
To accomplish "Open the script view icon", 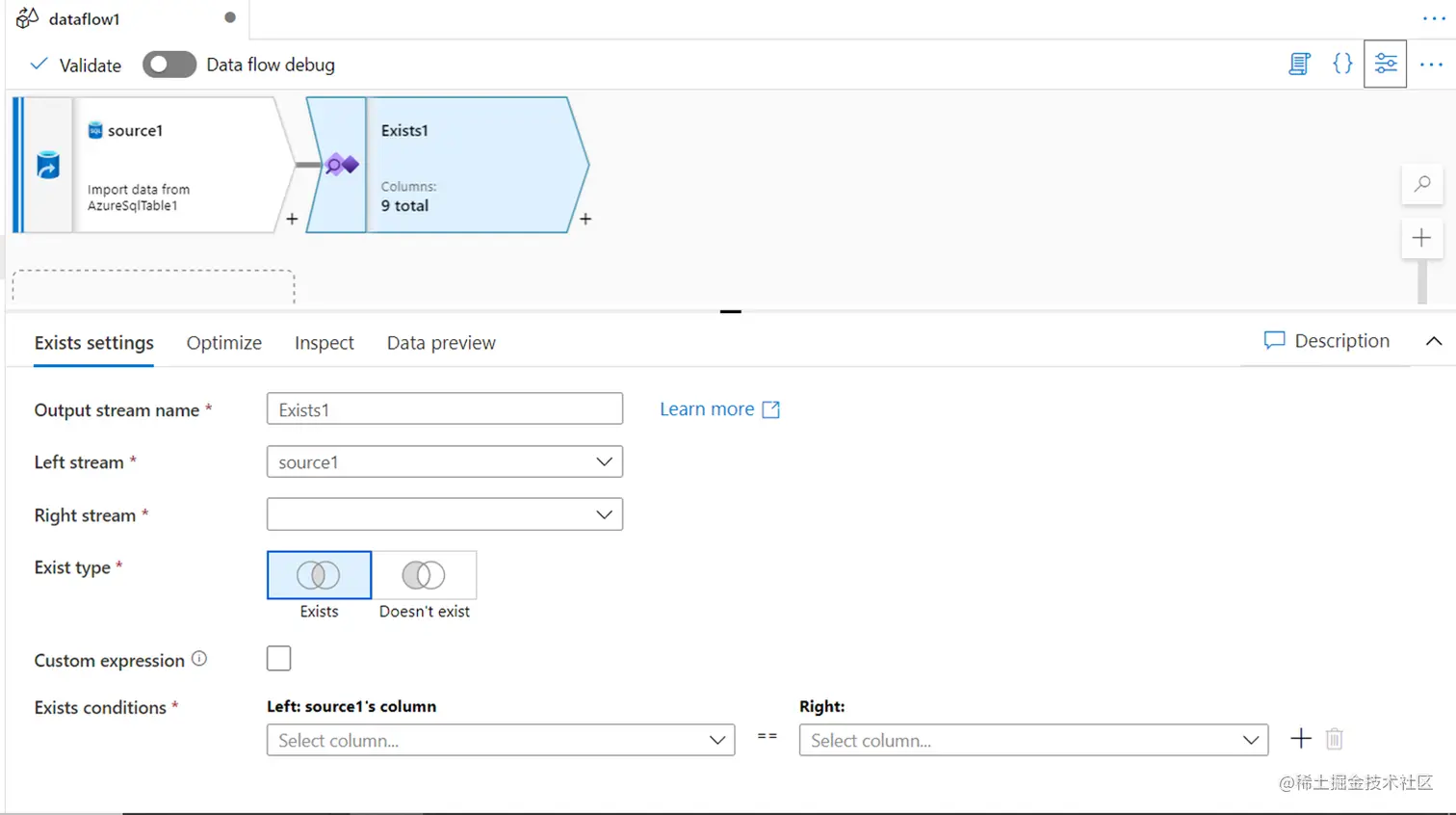I will click(x=1299, y=65).
